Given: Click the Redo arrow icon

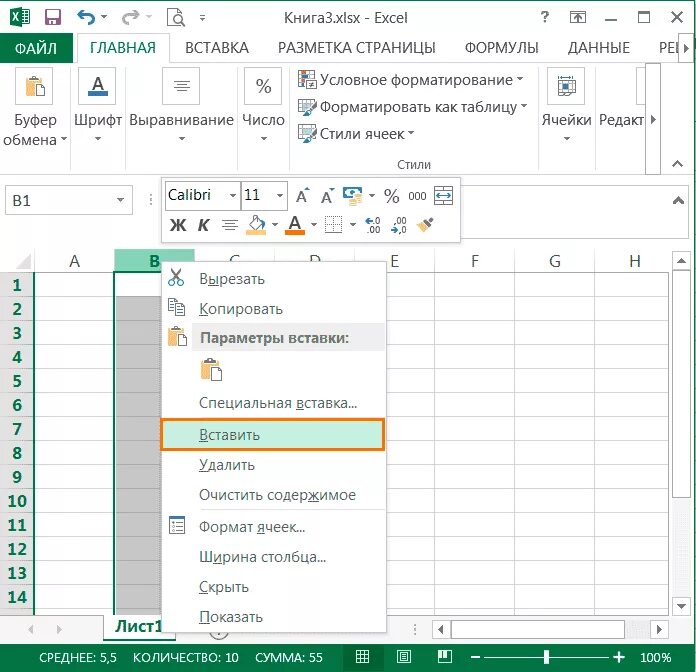Looking at the screenshot, I should [x=130, y=17].
